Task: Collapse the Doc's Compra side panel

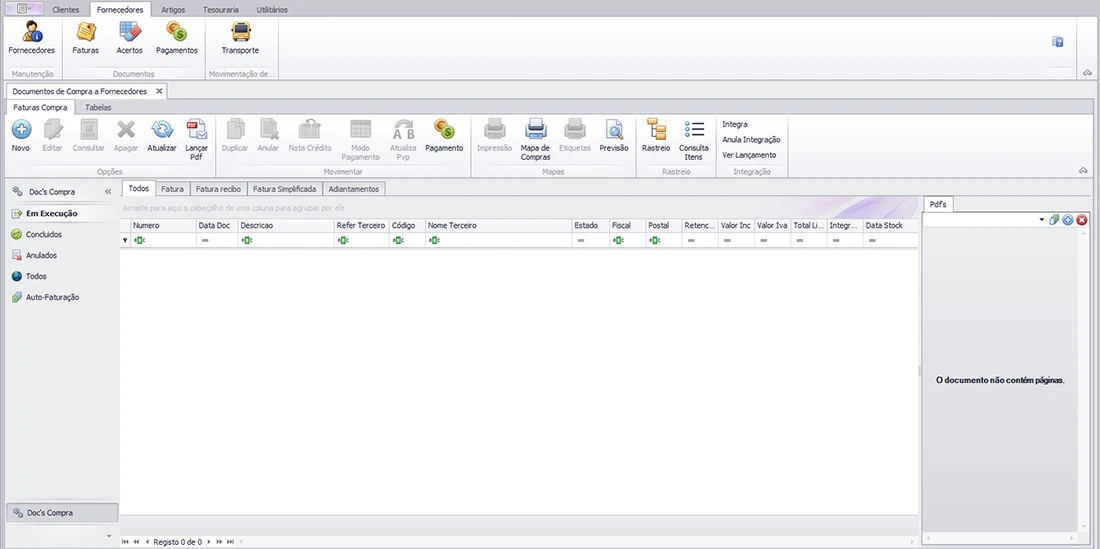Action: tap(108, 191)
